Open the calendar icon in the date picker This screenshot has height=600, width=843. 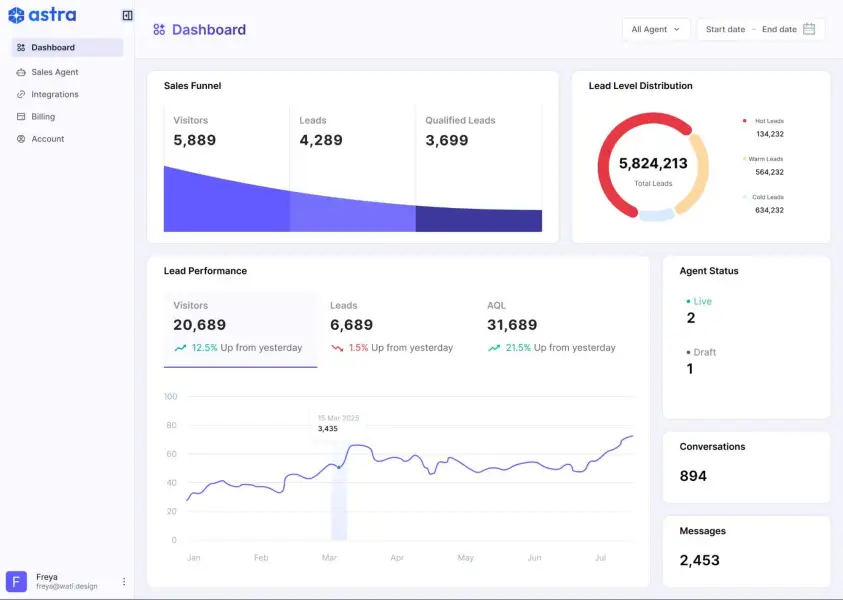(809, 29)
